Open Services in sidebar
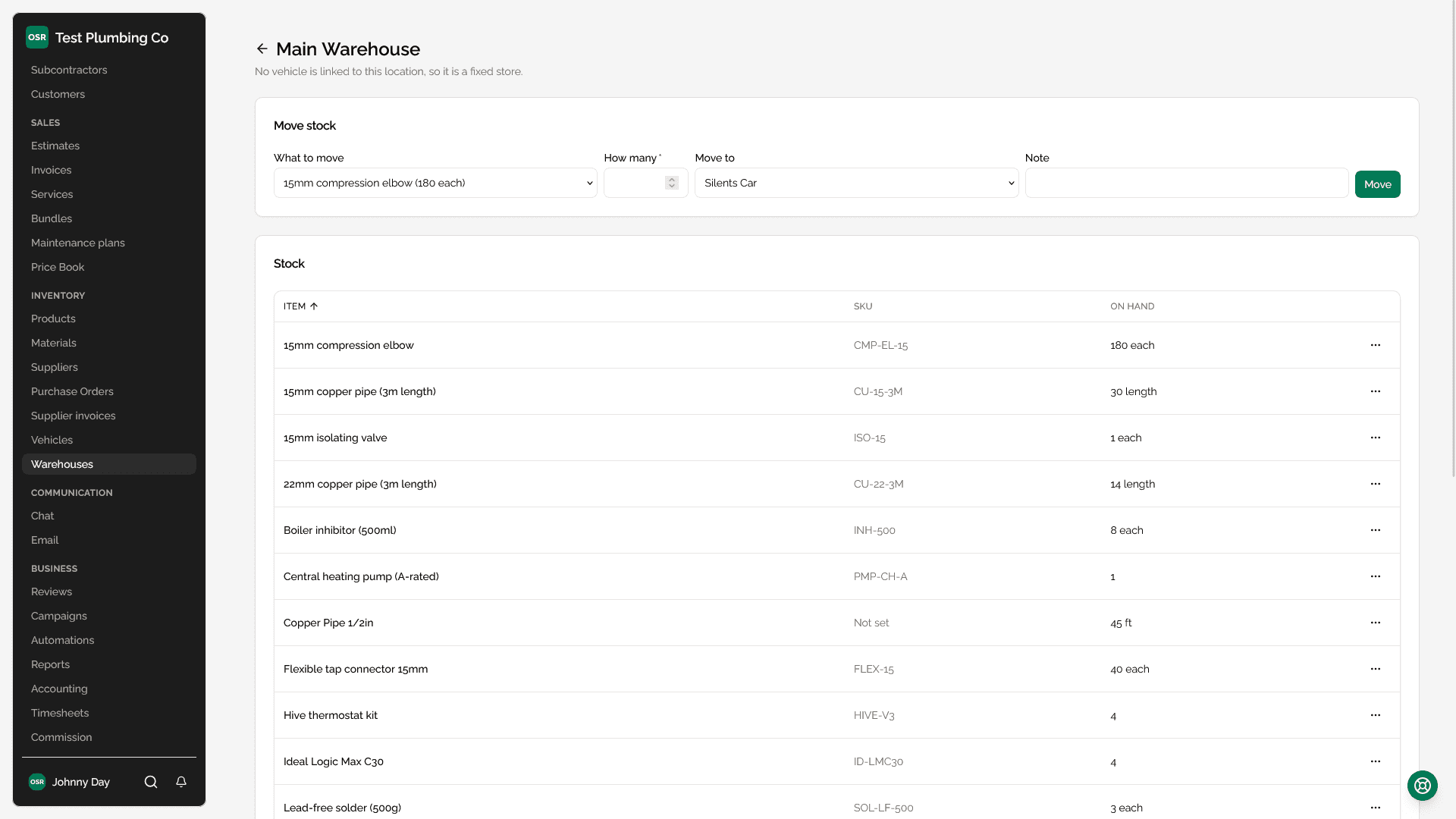Screen dimensions: 1456x819 tap(52, 194)
